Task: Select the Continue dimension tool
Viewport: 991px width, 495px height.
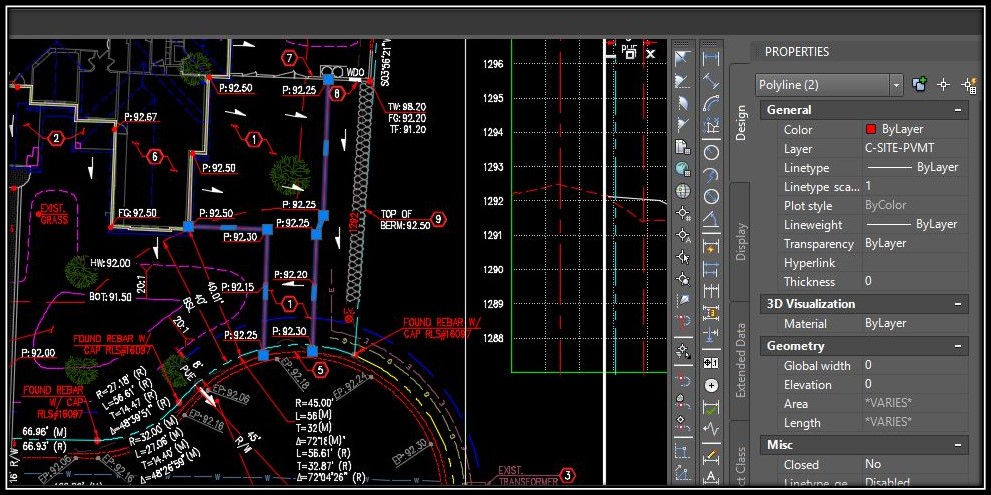Action: click(712, 291)
